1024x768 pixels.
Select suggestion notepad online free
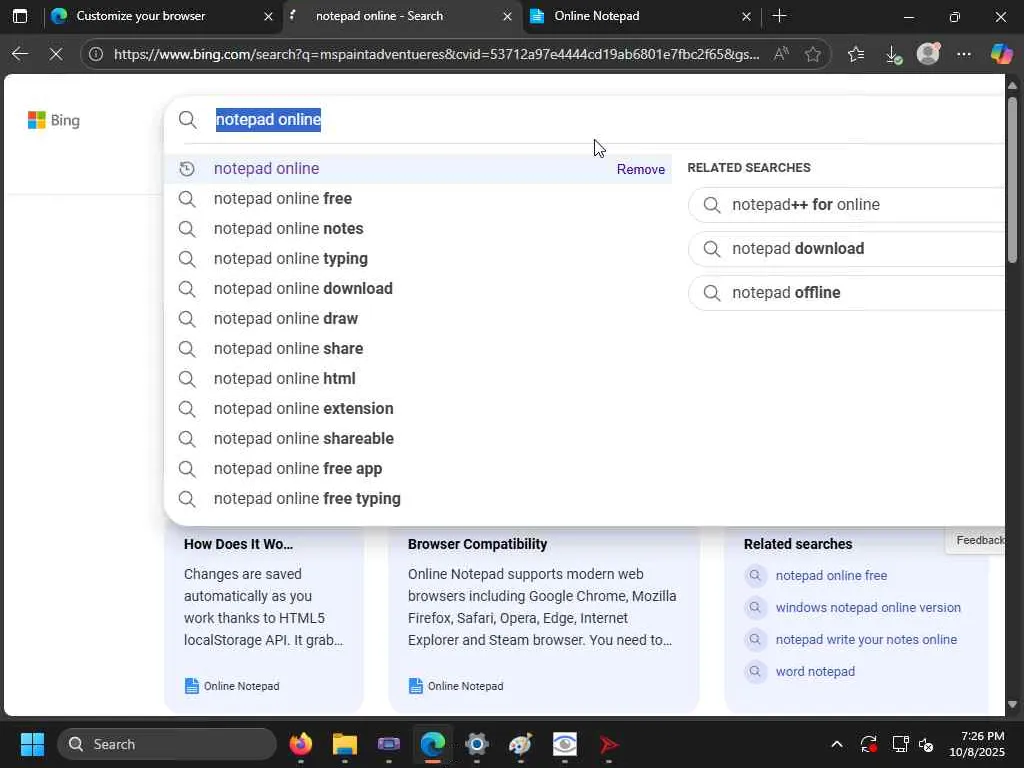(x=418, y=199)
